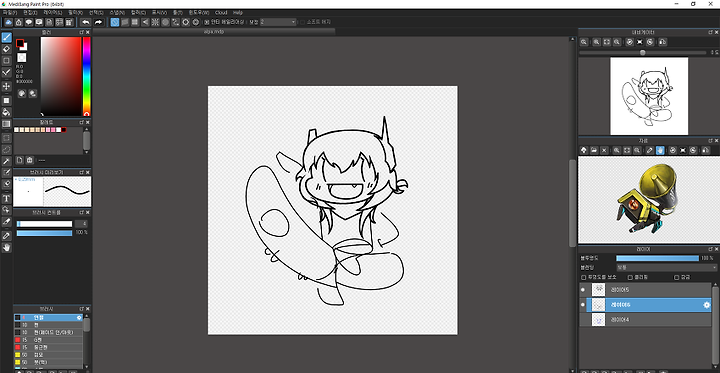This screenshot has height=373, width=720.
Task: Undock the Navigator panel with float icon
Action: coord(710,32)
